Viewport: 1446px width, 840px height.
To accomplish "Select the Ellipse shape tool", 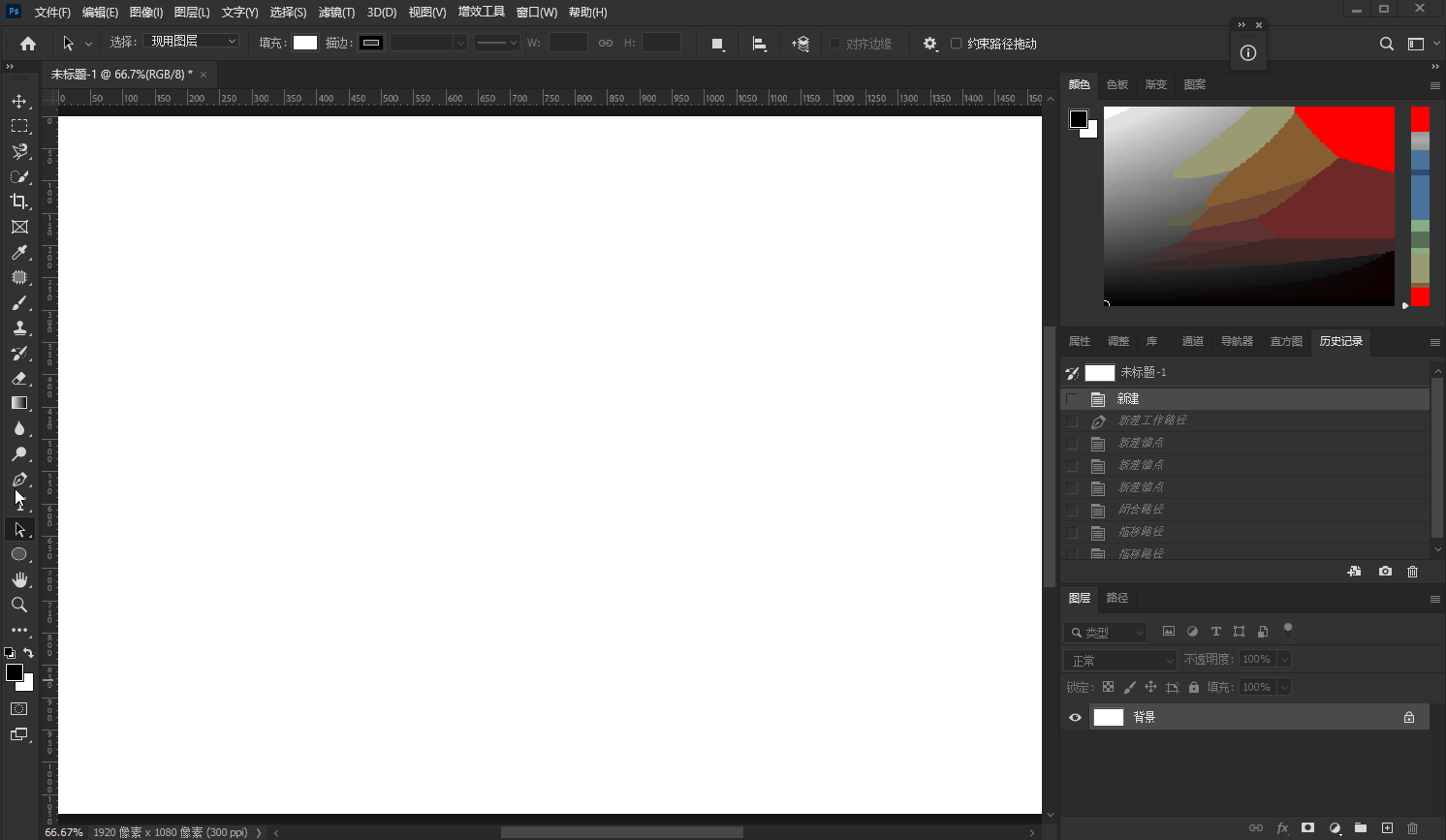I will [19, 554].
